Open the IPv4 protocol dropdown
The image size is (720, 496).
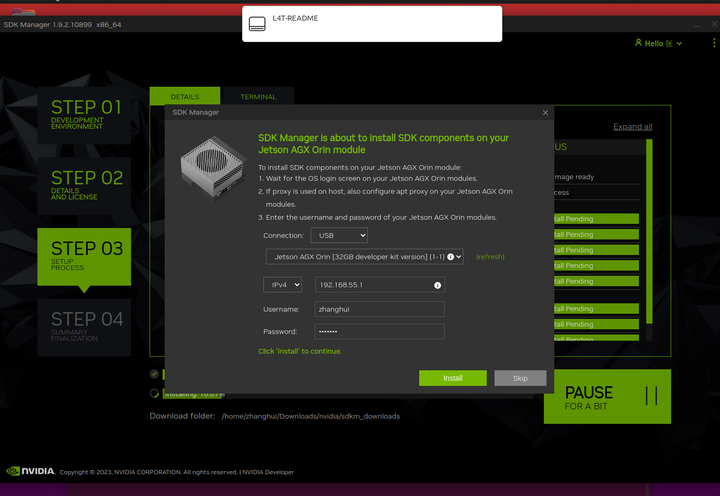(282, 285)
